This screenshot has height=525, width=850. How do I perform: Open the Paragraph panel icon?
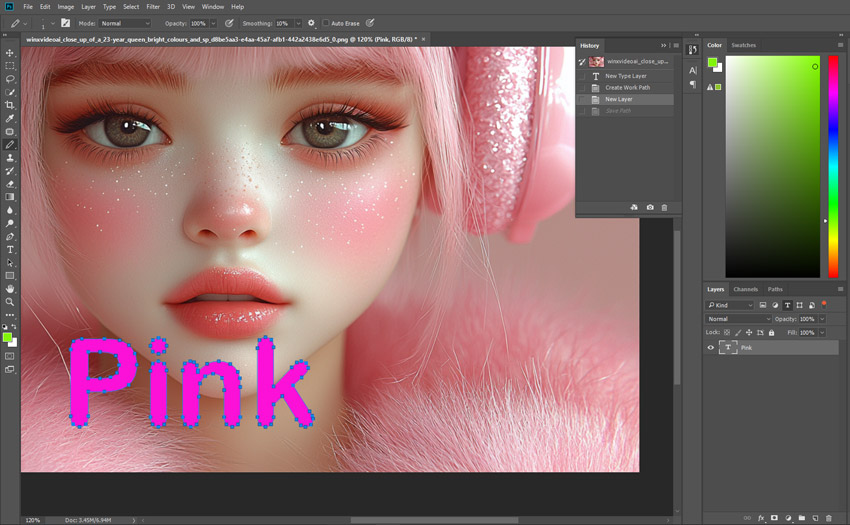693,84
